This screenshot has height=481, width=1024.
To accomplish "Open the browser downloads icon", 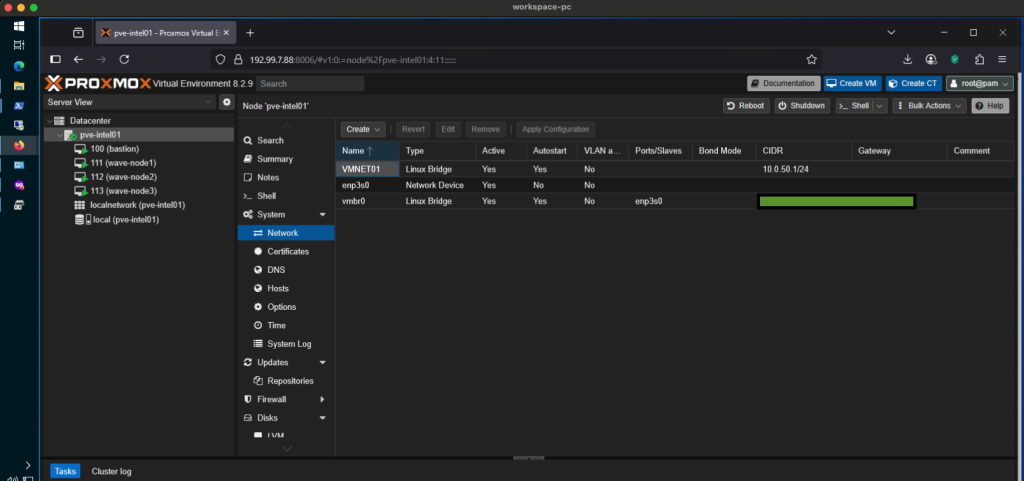I will click(907, 59).
